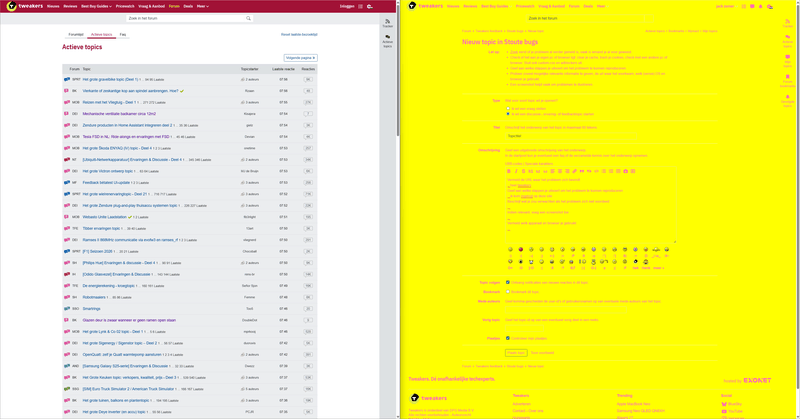Viewport: 800px width, 419px height.
Task: Switch to Actieve topics tab
Action: point(101,35)
